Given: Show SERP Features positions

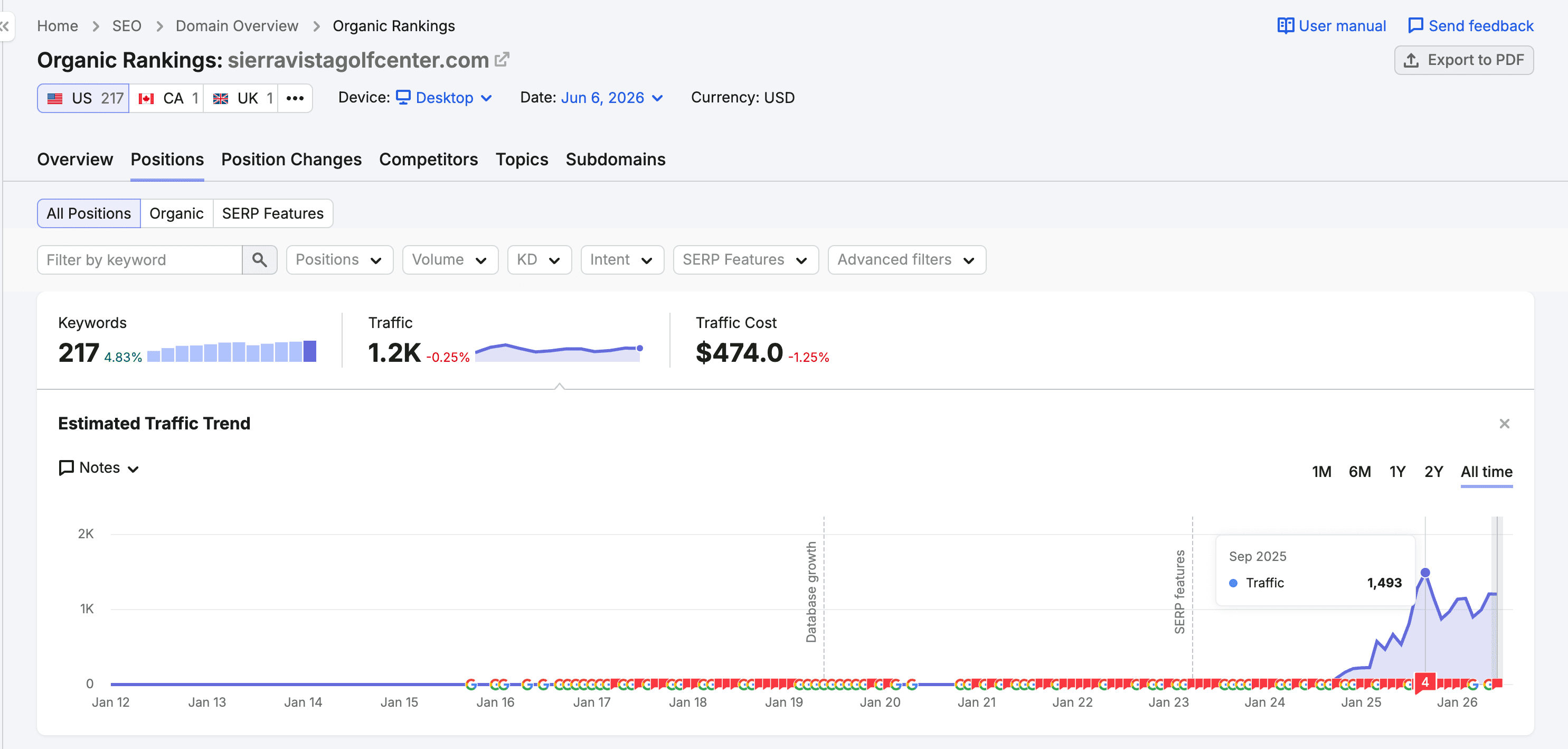Looking at the screenshot, I should point(273,213).
